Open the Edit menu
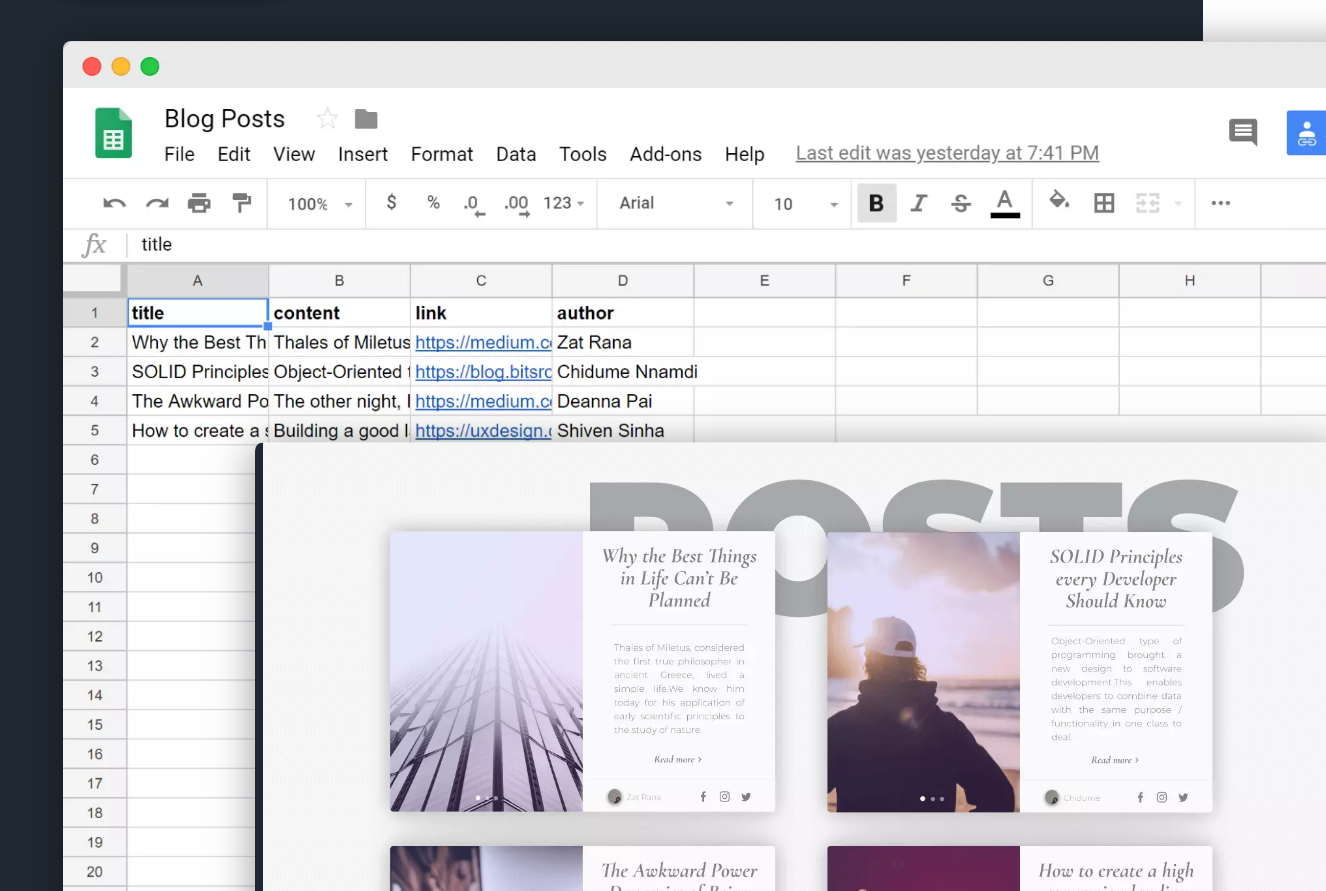The height and width of the screenshot is (891, 1326). click(234, 154)
